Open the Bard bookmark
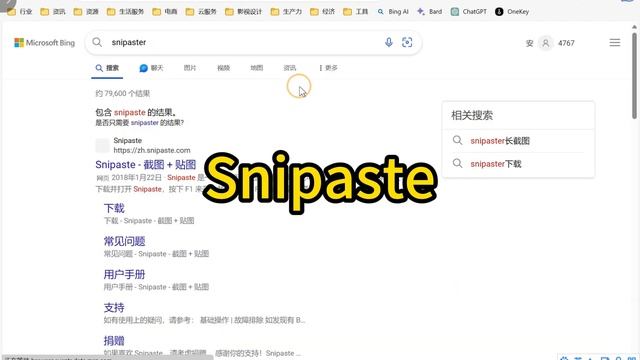This screenshot has height=360, width=640. point(429,12)
